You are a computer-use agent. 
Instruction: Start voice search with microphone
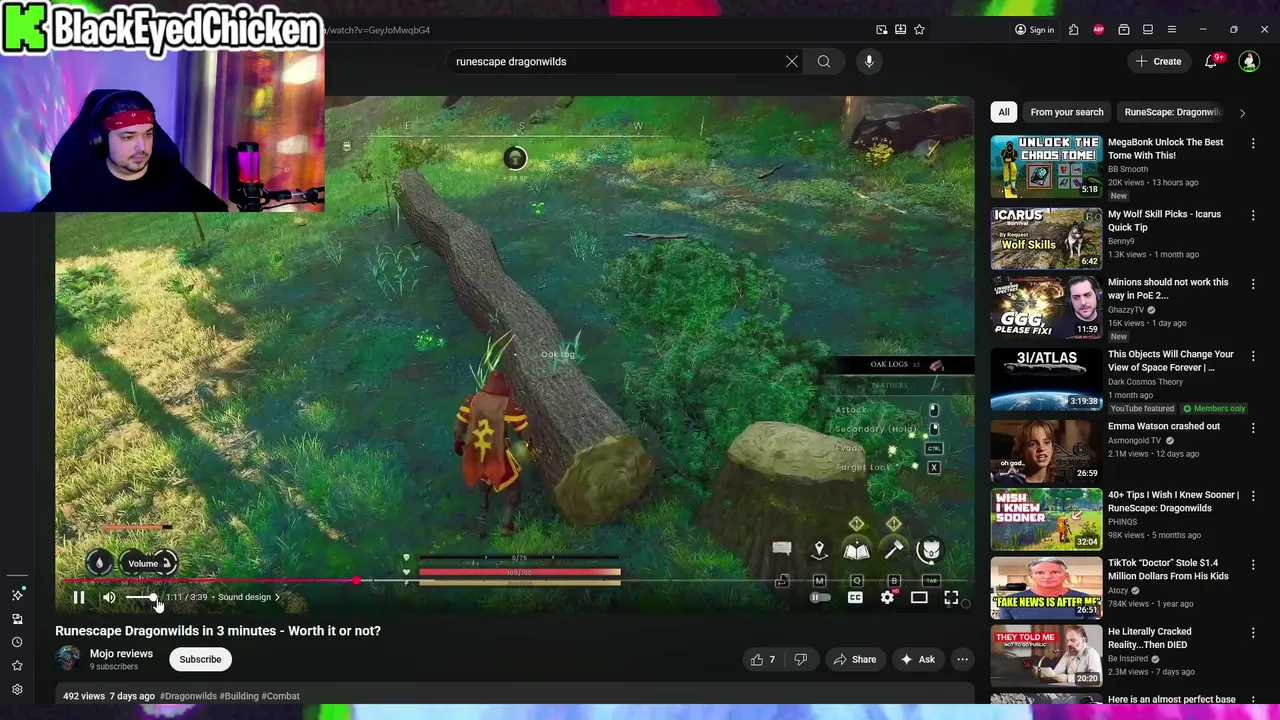(869, 61)
